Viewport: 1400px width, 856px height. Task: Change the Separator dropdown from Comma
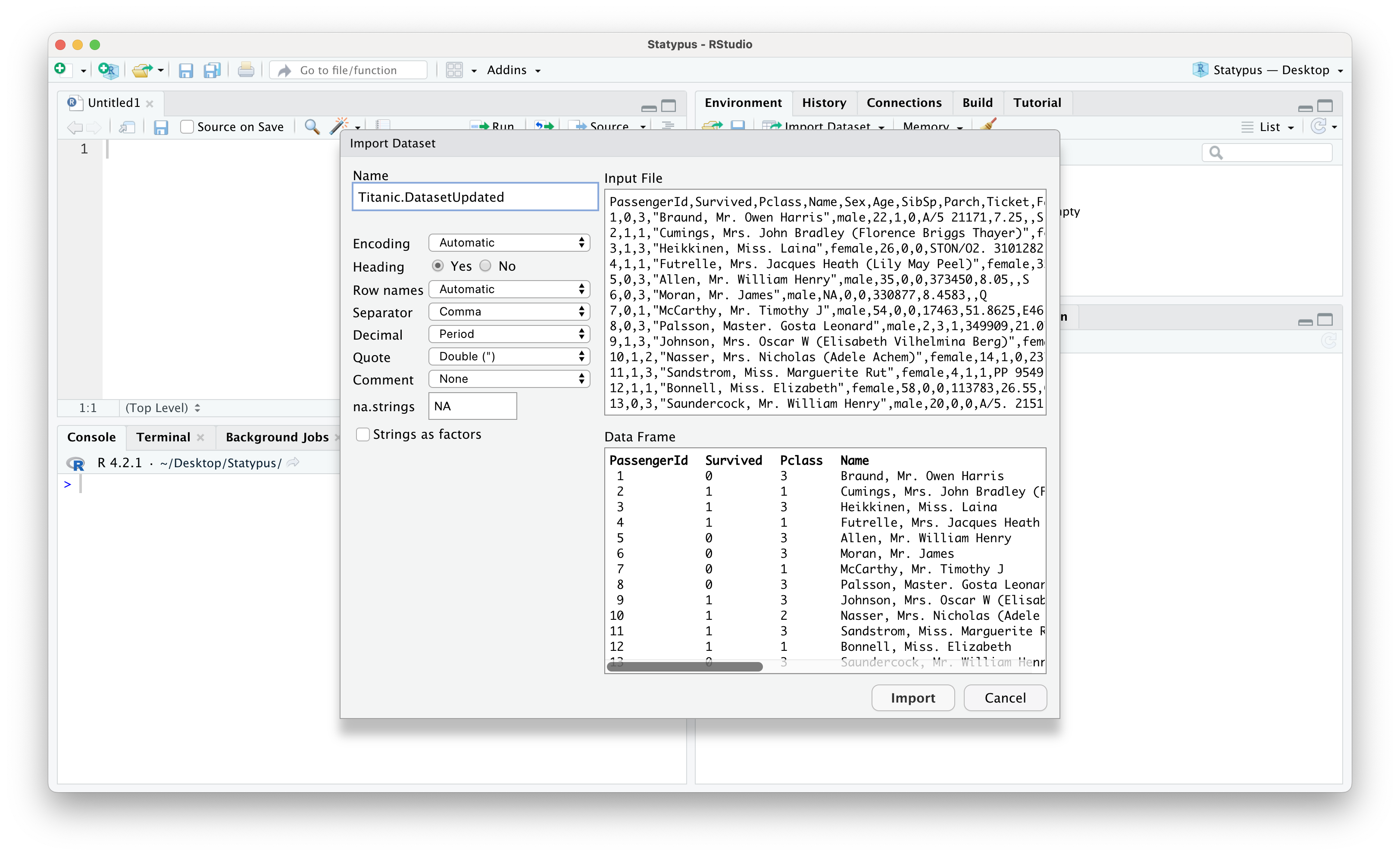pyautogui.click(x=509, y=311)
